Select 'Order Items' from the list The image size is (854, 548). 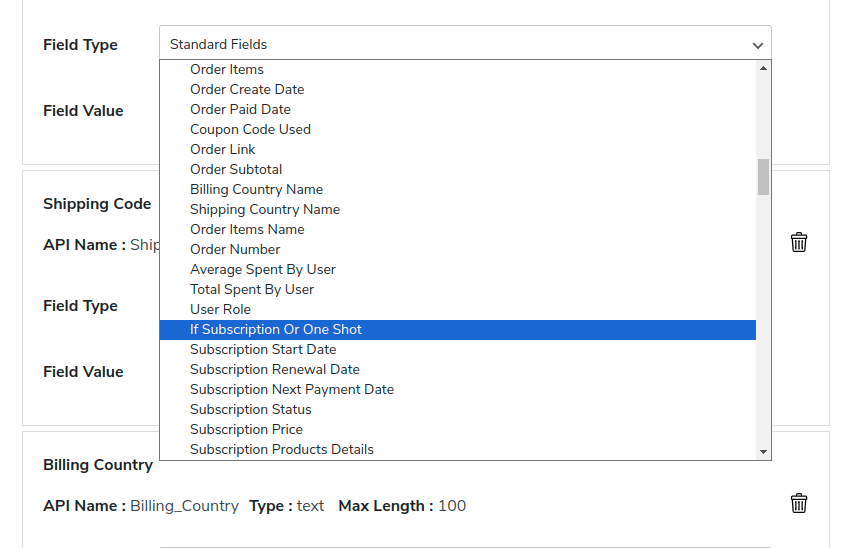(227, 69)
